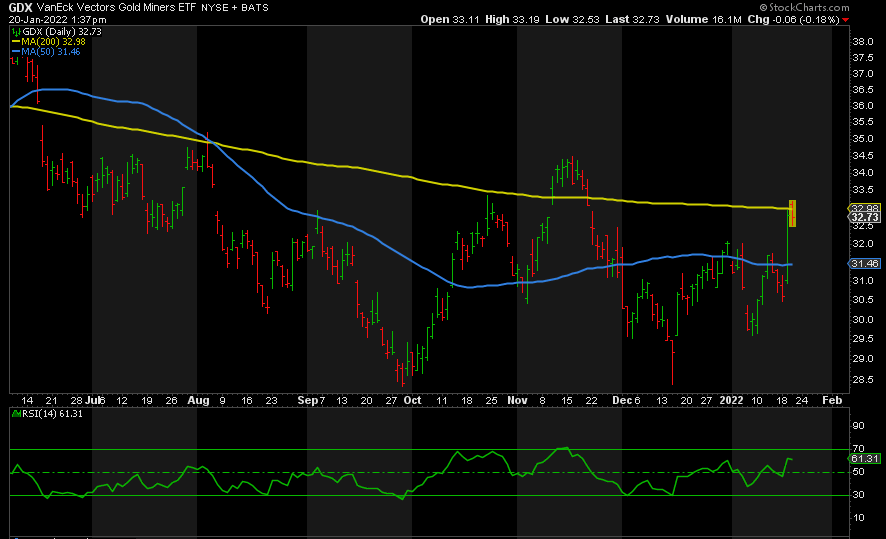Click the Volume 16.1M value
This screenshot has width=886, height=539.
pos(703,19)
